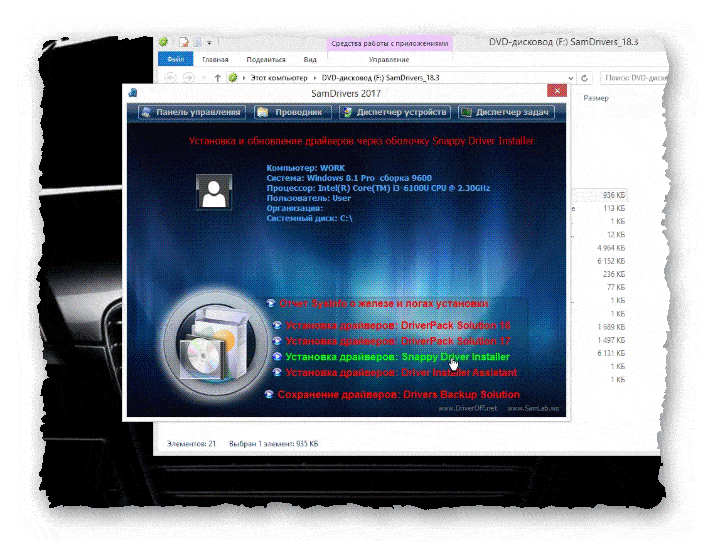Open www.DriverOff.net link
Viewport: 704px width, 544px height.
(467, 408)
